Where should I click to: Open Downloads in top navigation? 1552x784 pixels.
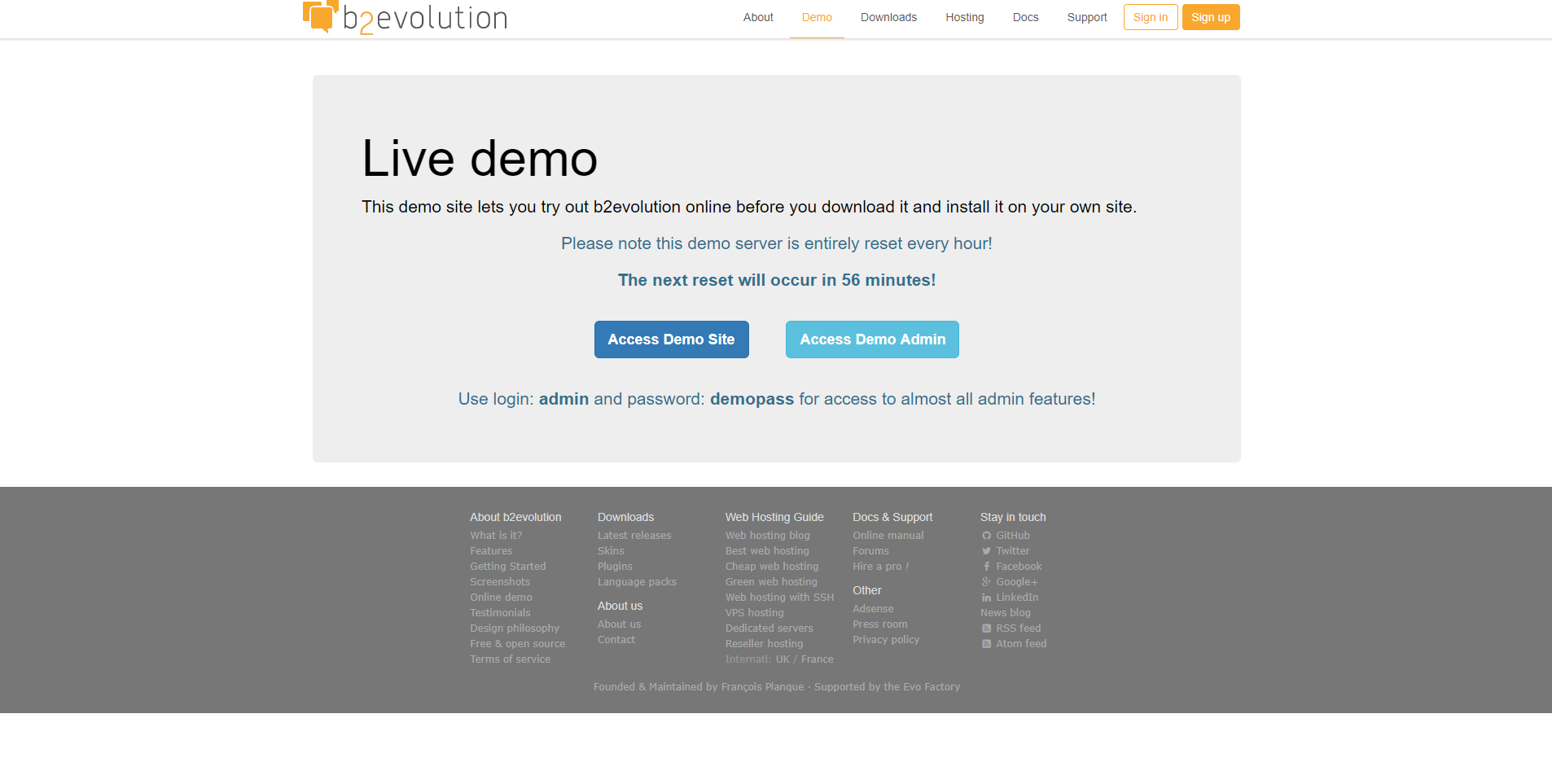[x=888, y=17]
